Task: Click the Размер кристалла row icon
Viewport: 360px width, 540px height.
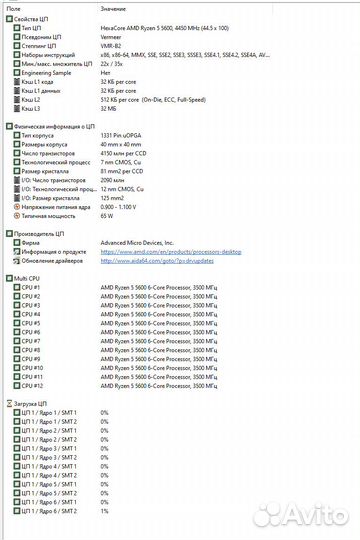Action: coord(17,171)
